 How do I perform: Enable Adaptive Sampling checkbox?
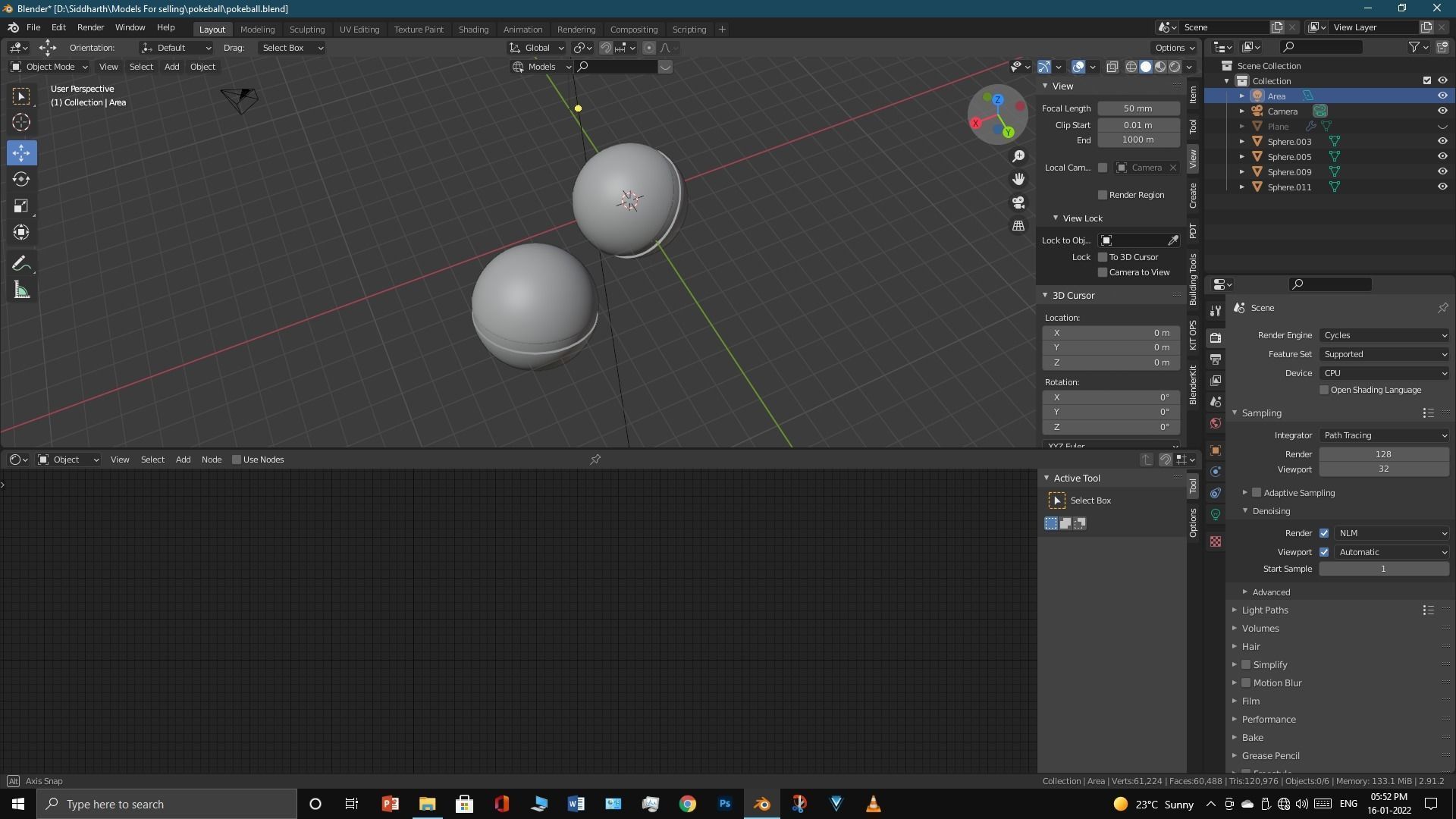[1257, 493]
